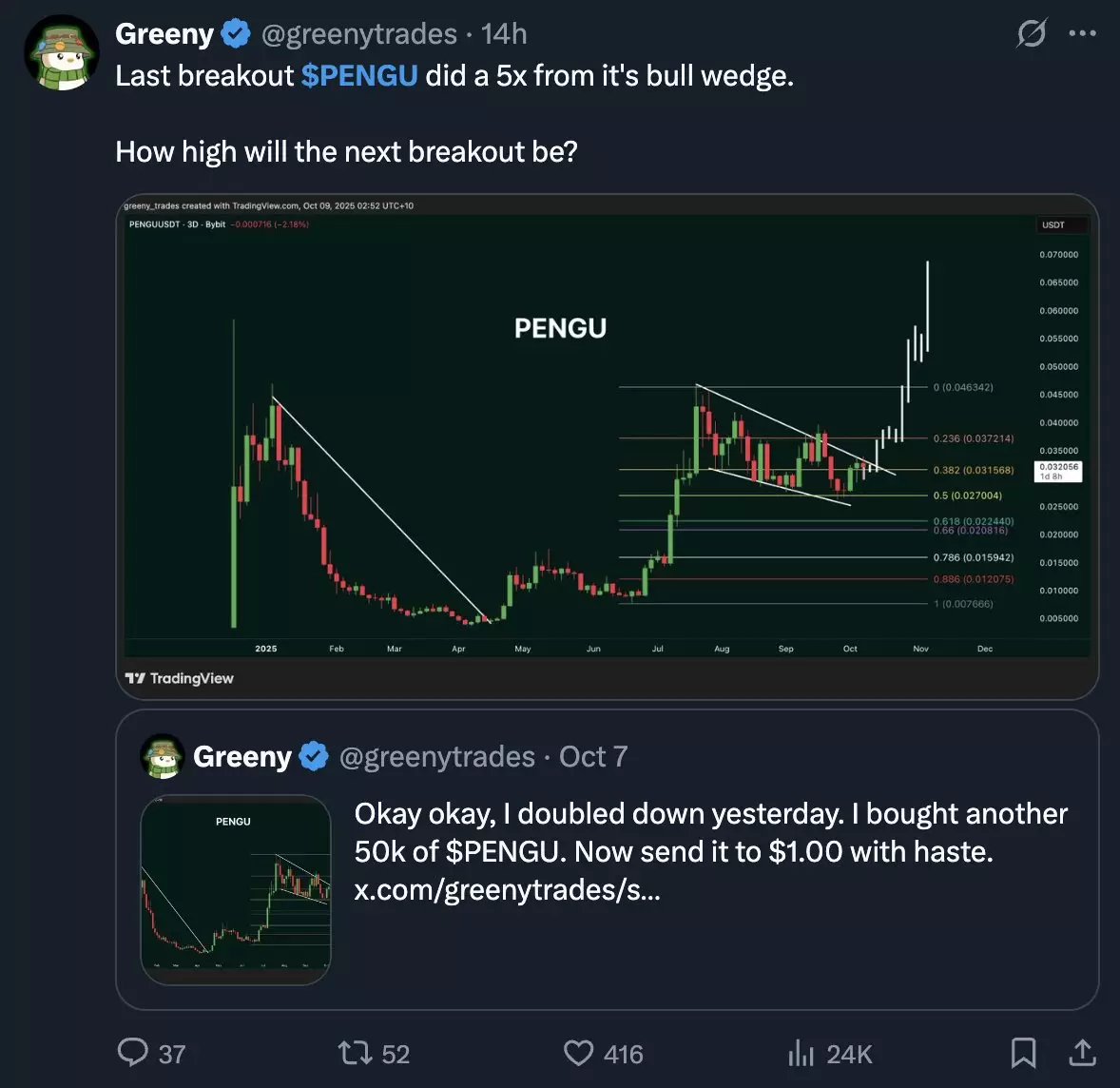This screenshot has width=1120, height=1088.
Task: Click the Grok circle-slash icon
Action: (x=1031, y=33)
